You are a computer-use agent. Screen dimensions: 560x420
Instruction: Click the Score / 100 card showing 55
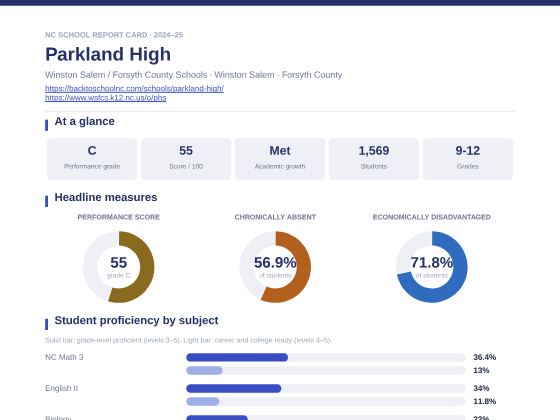point(186,159)
